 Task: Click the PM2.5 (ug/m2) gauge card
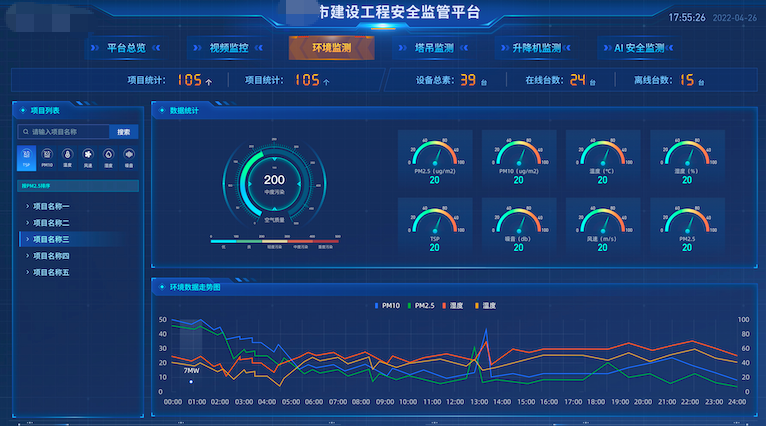[x=435, y=157]
